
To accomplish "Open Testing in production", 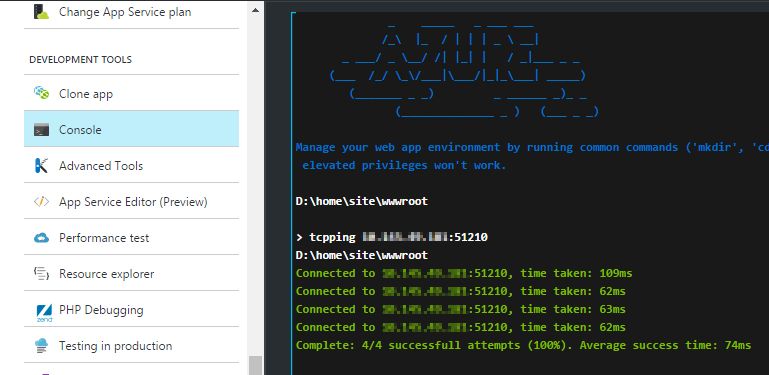I will [x=131, y=345].
